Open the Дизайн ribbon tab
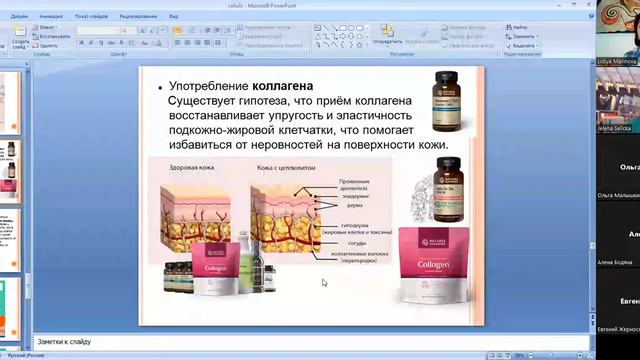The width and height of the screenshot is (640, 360). (x=19, y=16)
